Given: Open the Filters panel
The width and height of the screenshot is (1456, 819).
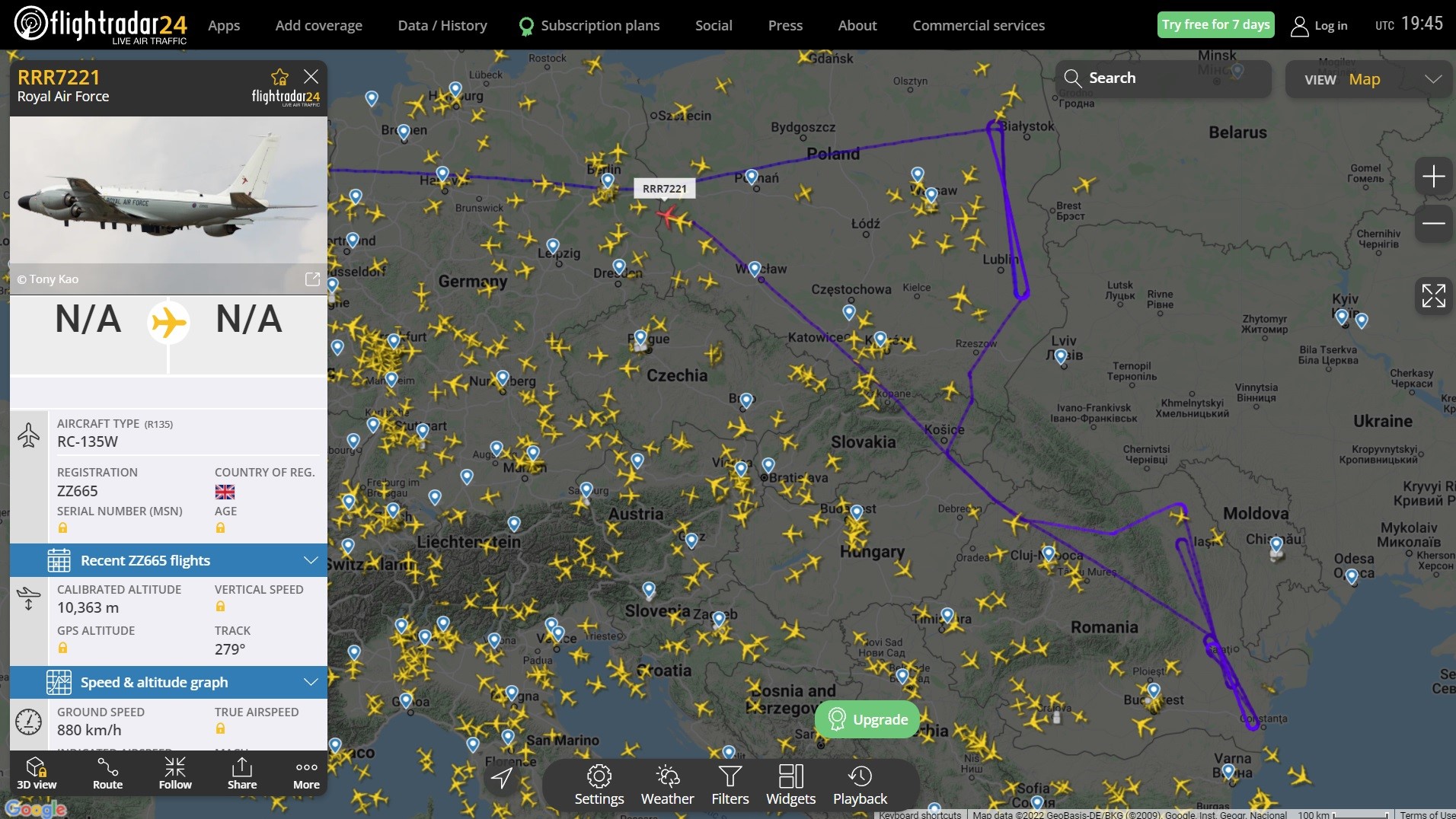Looking at the screenshot, I should 730,785.
